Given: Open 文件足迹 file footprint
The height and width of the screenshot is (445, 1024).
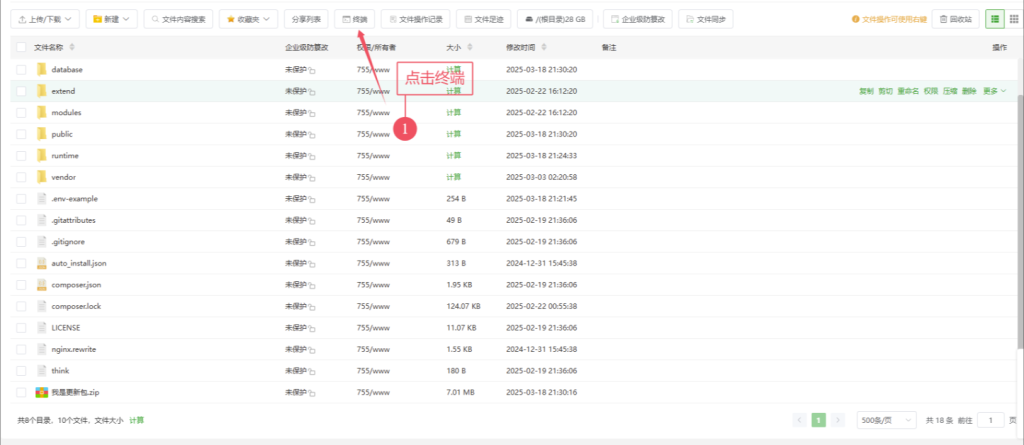Looking at the screenshot, I should [483, 20].
